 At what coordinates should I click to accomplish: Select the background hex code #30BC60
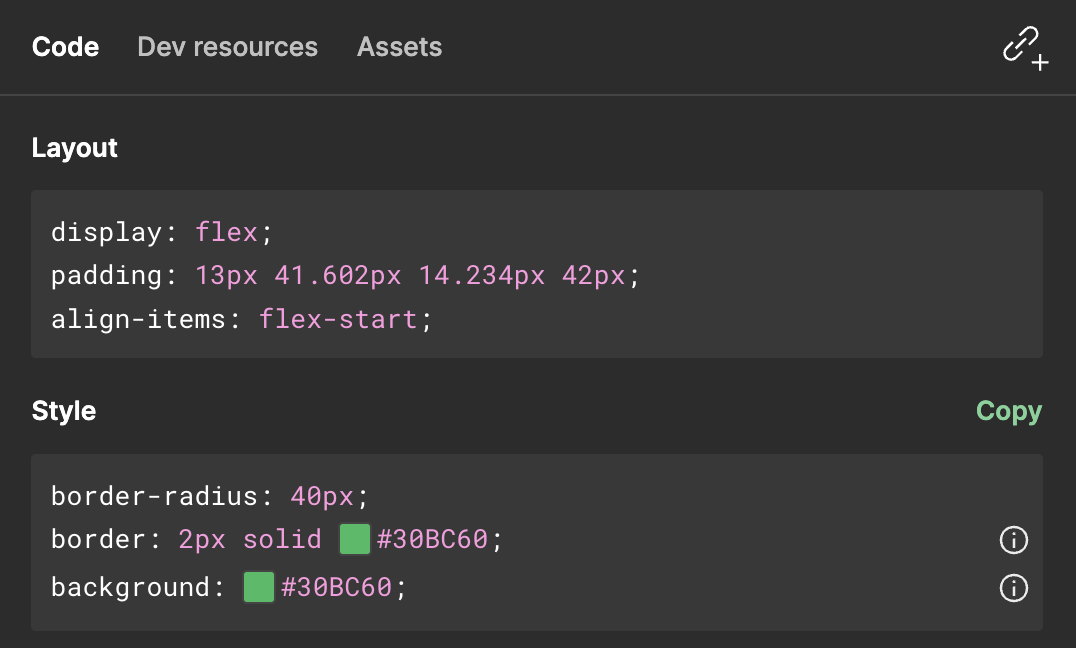(338, 587)
